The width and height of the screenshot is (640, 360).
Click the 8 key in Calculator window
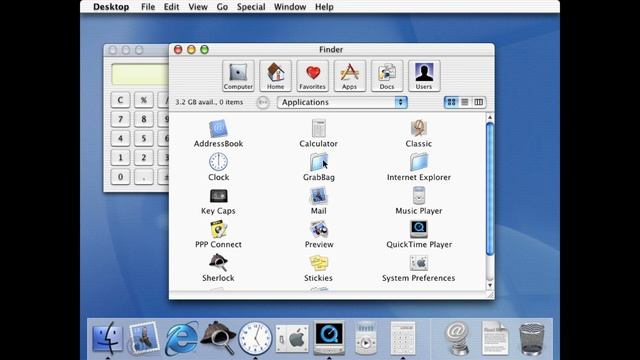click(x=144, y=119)
